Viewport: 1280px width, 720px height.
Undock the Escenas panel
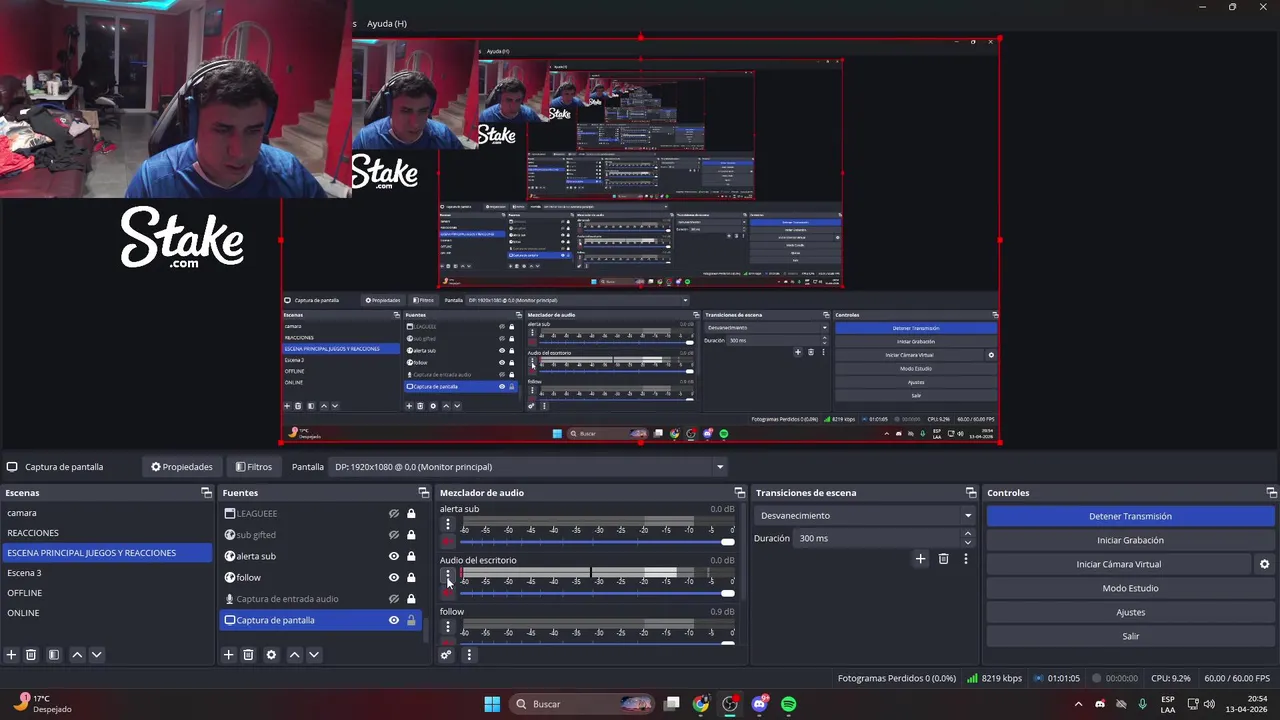tap(206, 493)
